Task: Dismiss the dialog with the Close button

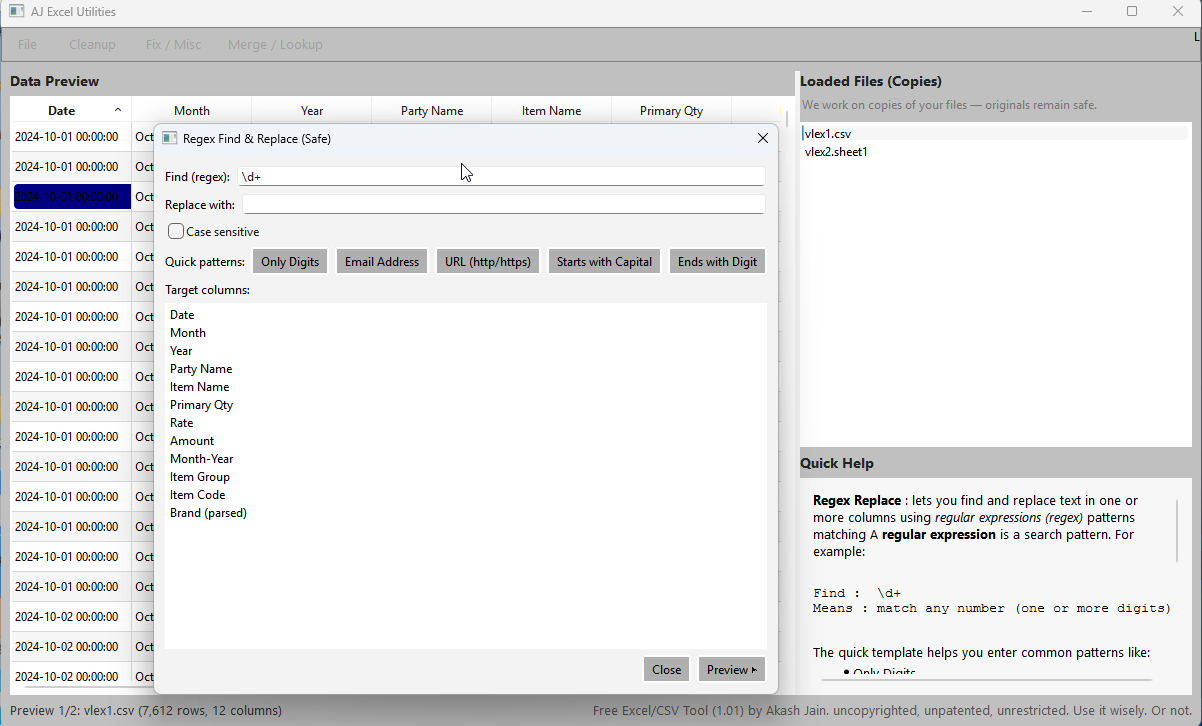Action: coord(666,668)
